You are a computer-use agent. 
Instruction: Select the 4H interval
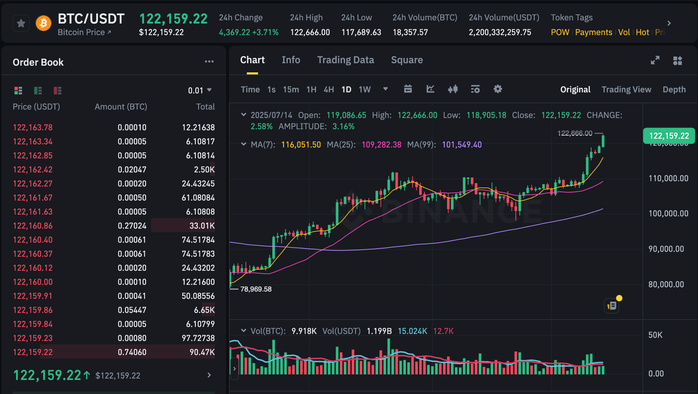pos(329,89)
